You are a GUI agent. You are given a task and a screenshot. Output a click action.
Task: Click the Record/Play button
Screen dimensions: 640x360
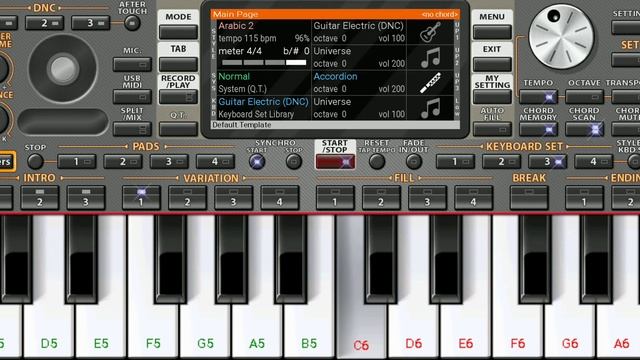178,97
